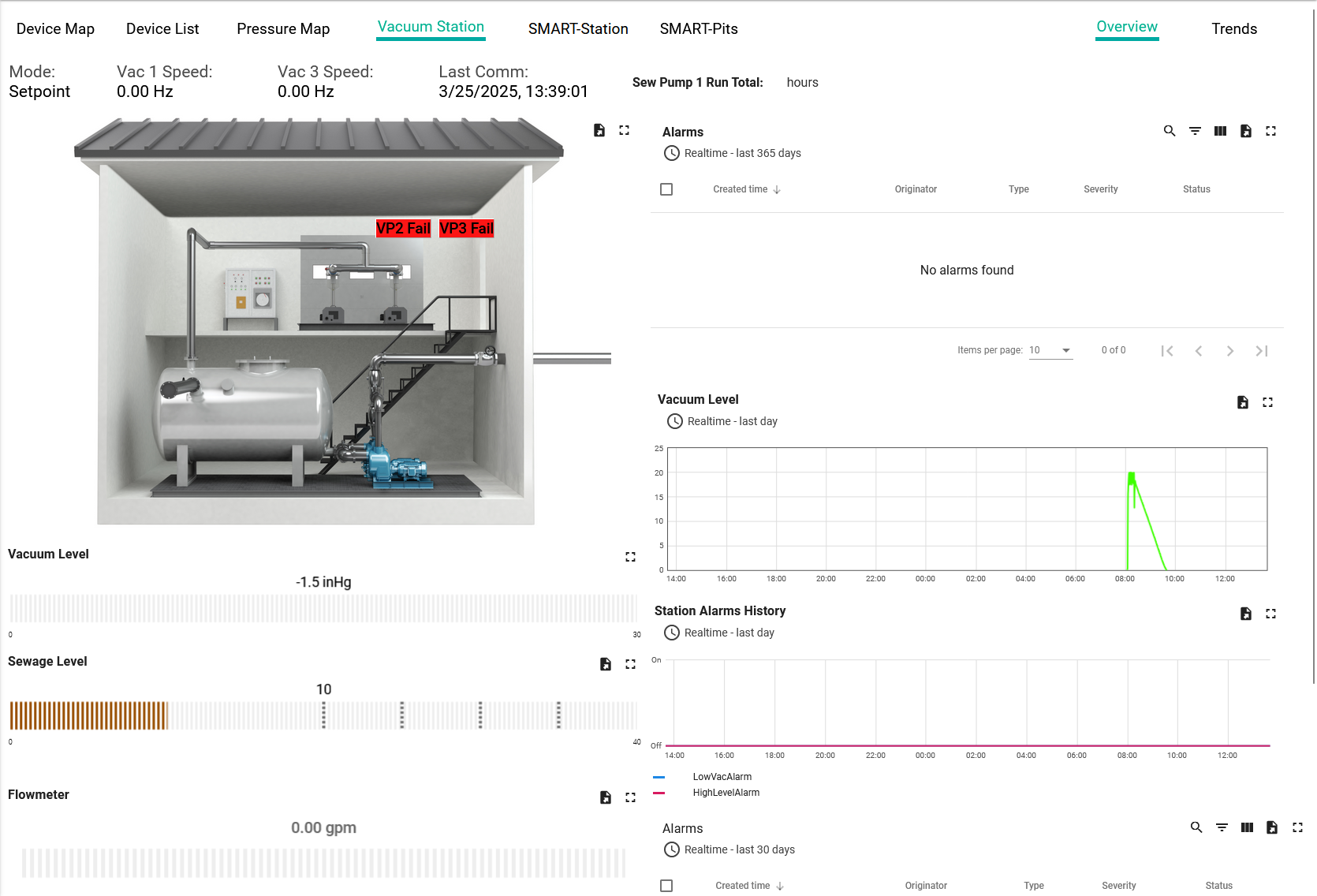
Task: Go to first page of alarms
Action: tap(1167, 351)
